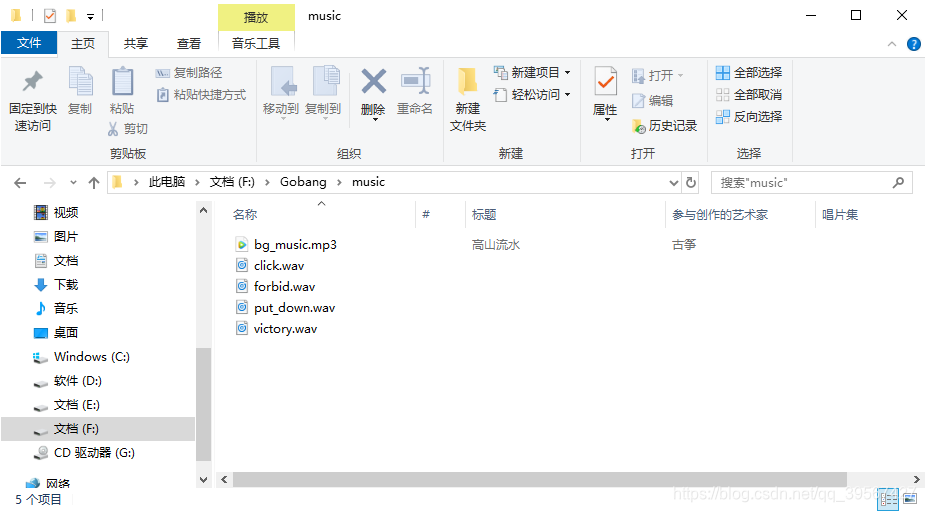Screen dimensions: 926x512
Task: Click Select none
Action: coord(749,94)
